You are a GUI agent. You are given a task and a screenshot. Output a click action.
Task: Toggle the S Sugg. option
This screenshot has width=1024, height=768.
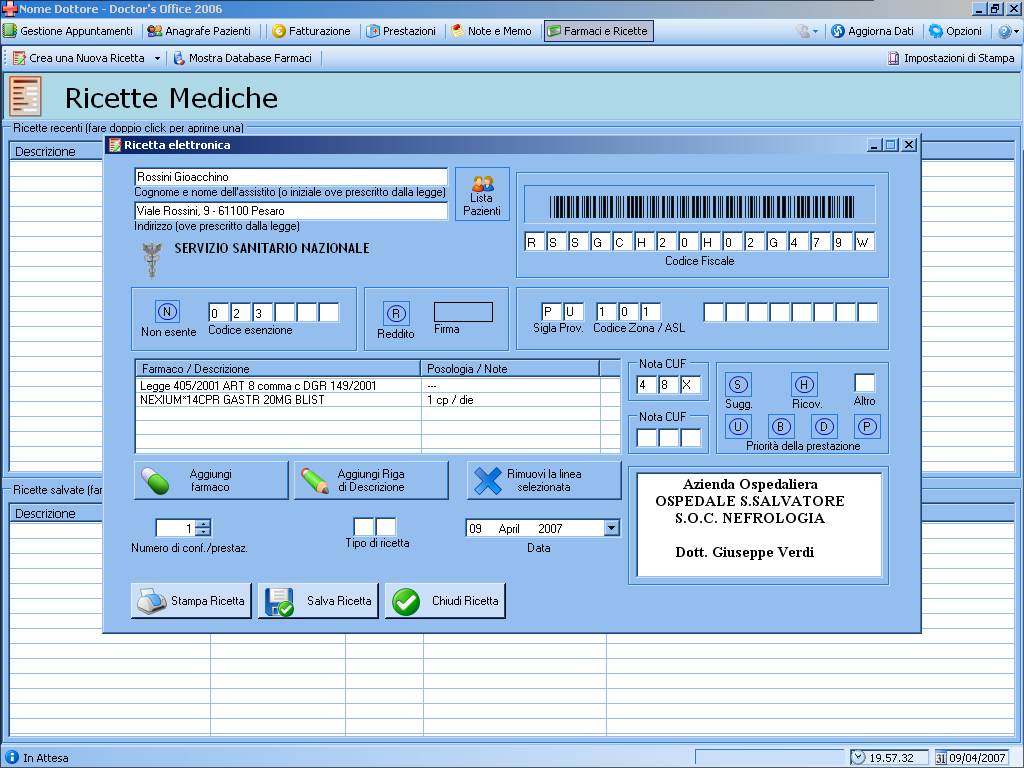[x=738, y=384]
